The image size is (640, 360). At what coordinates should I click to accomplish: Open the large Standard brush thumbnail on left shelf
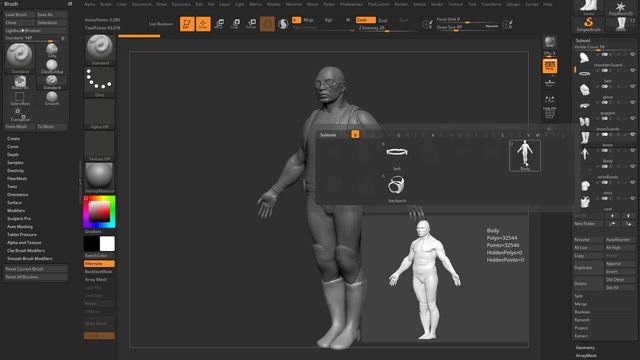[x=99, y=50]
